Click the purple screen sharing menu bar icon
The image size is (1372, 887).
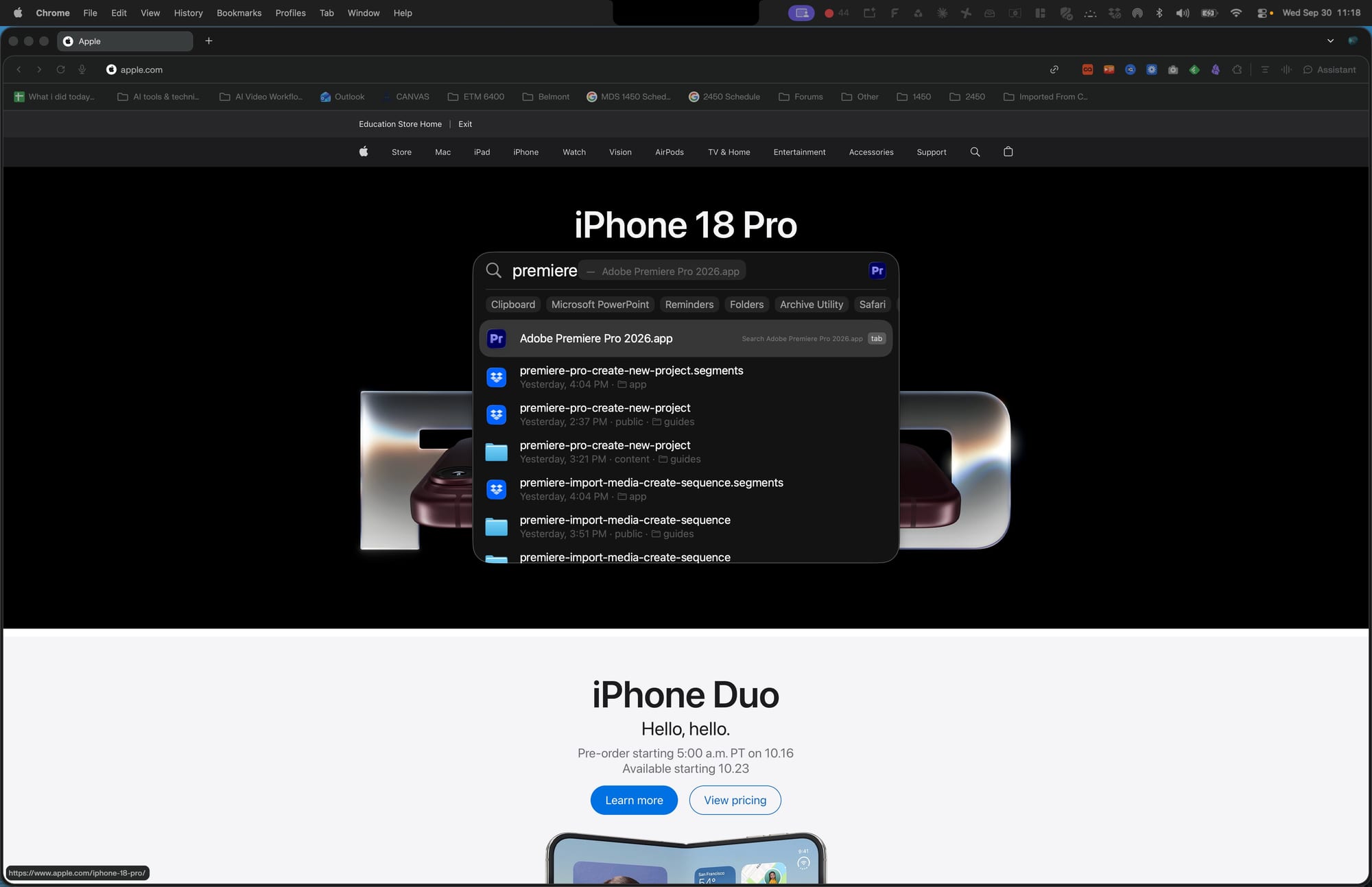[801, 12]
